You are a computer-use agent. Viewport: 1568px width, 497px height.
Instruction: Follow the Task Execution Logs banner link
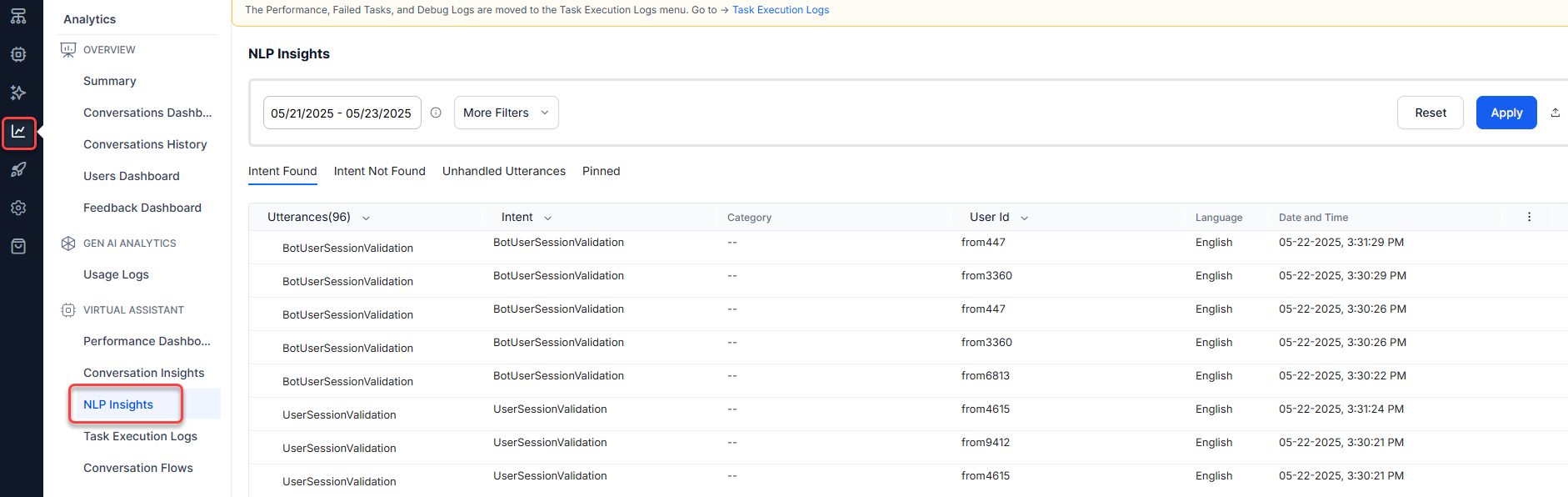[x=780, y=10]
